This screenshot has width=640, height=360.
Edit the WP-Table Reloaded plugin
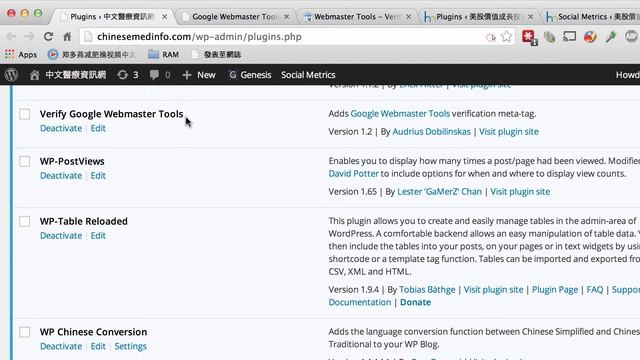click(98, 236)
